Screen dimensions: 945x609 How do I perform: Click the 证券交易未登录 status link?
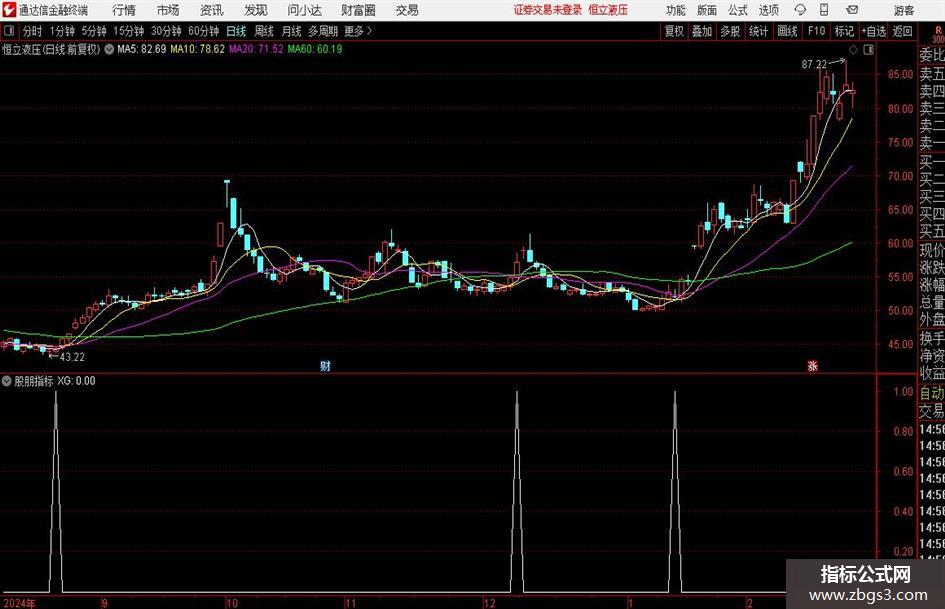click(548, 10)
